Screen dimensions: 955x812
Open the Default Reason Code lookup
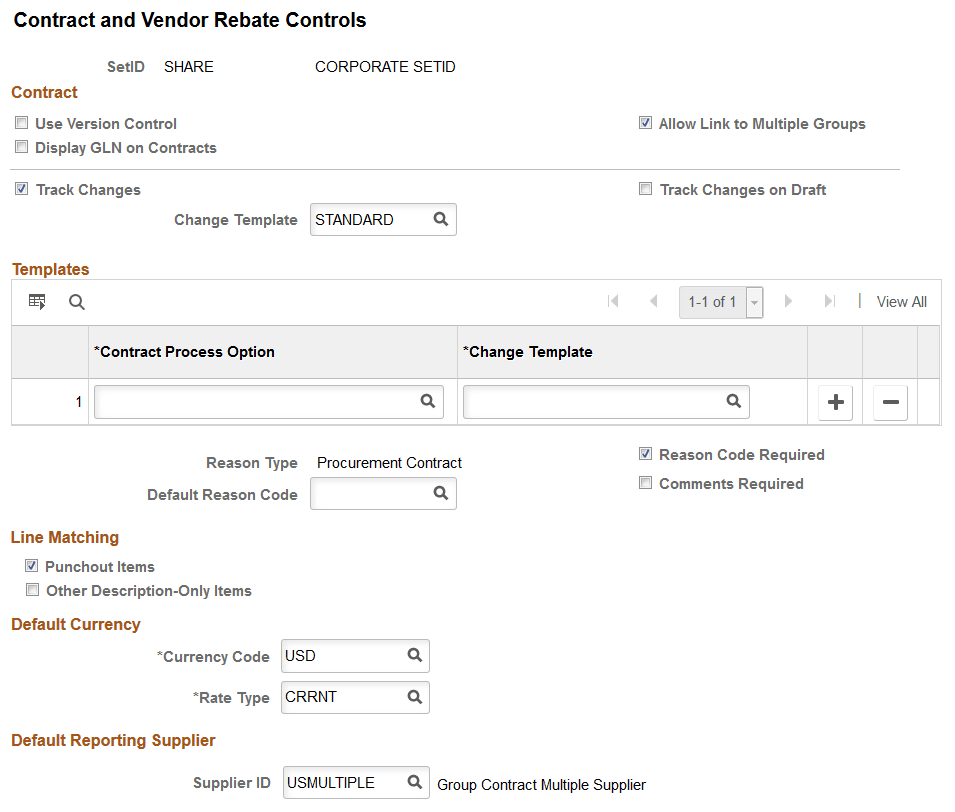441,493
